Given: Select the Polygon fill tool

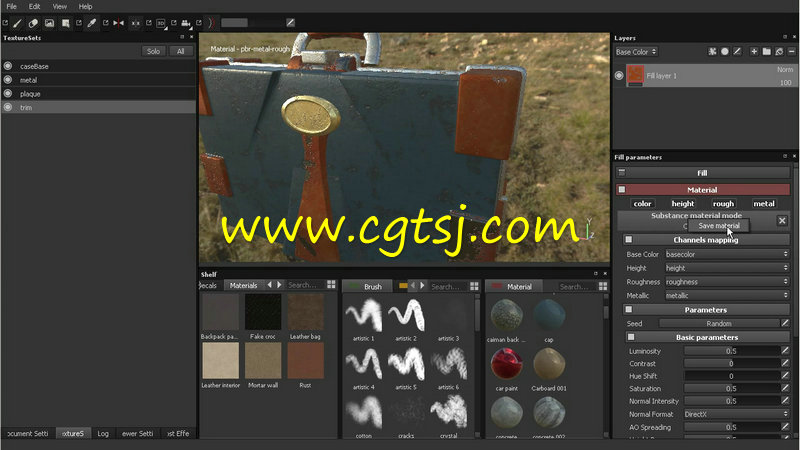Looking at the screenshot, I should pos(66,23).
